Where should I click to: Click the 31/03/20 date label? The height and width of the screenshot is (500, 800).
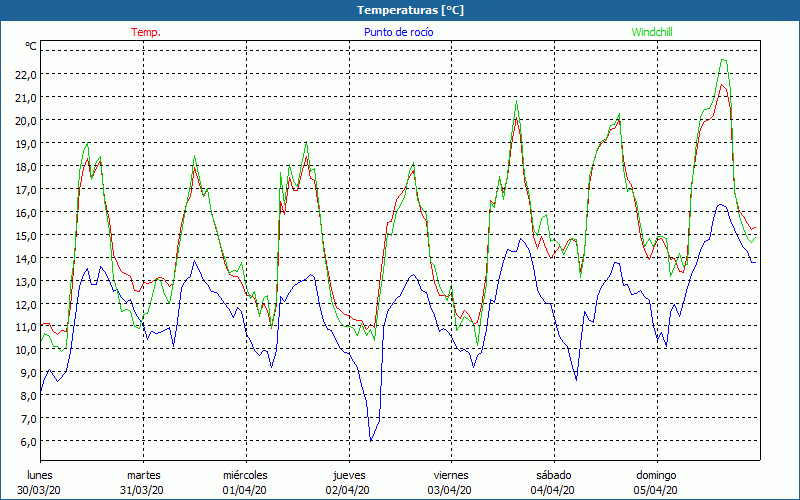pos(142,490)
